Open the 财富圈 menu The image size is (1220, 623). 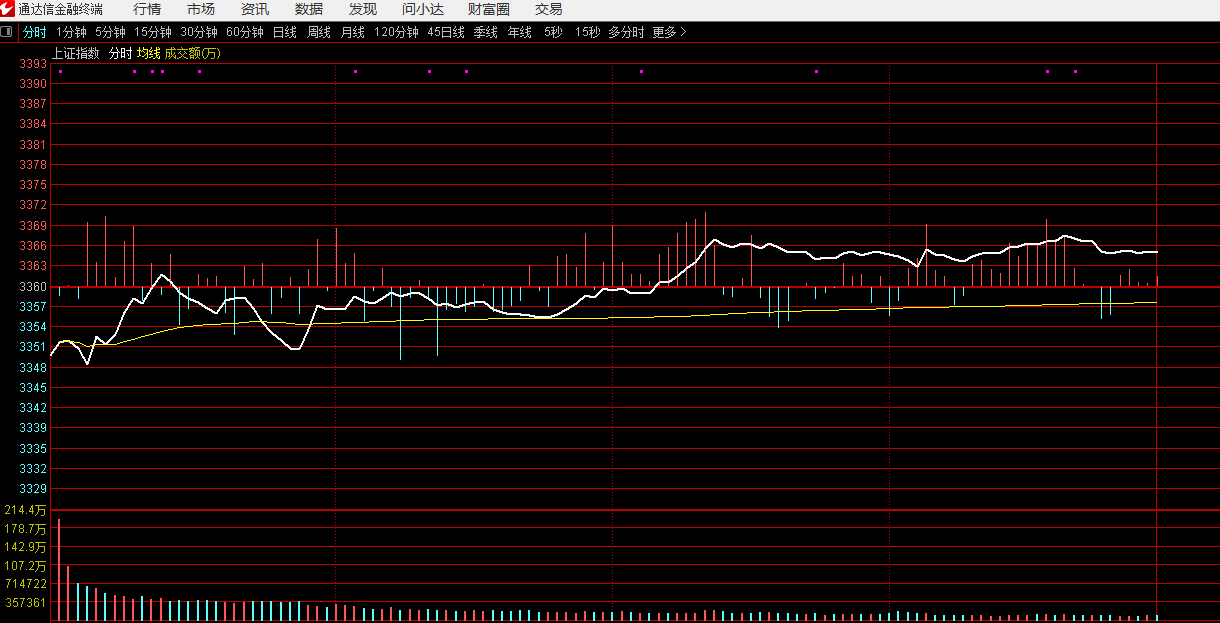coord(489,9)
